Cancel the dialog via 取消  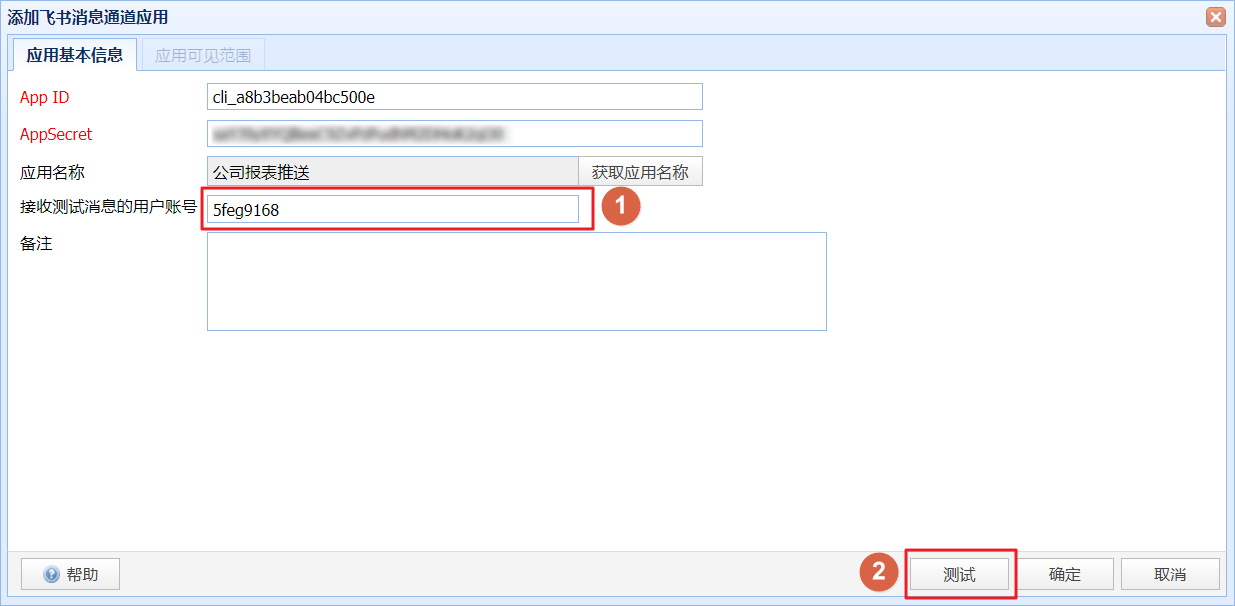[1170, 574]
